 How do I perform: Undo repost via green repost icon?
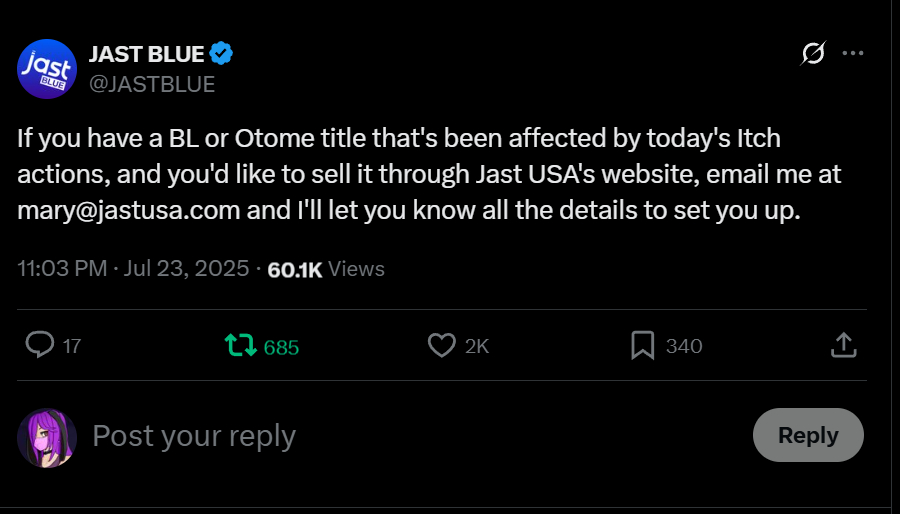click(x=239, y=346)
